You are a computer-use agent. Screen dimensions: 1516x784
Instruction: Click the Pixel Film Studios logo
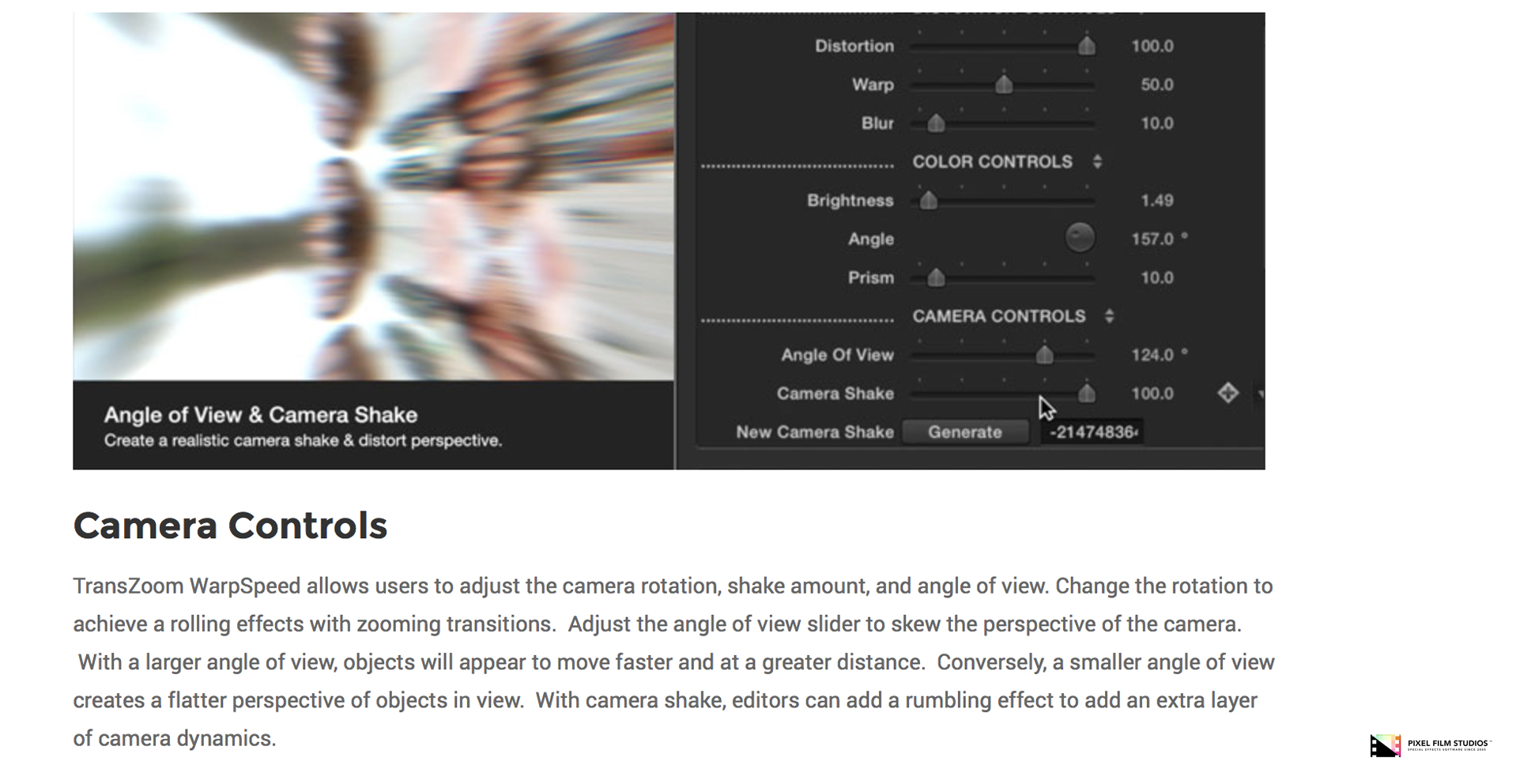point(1430,745)
